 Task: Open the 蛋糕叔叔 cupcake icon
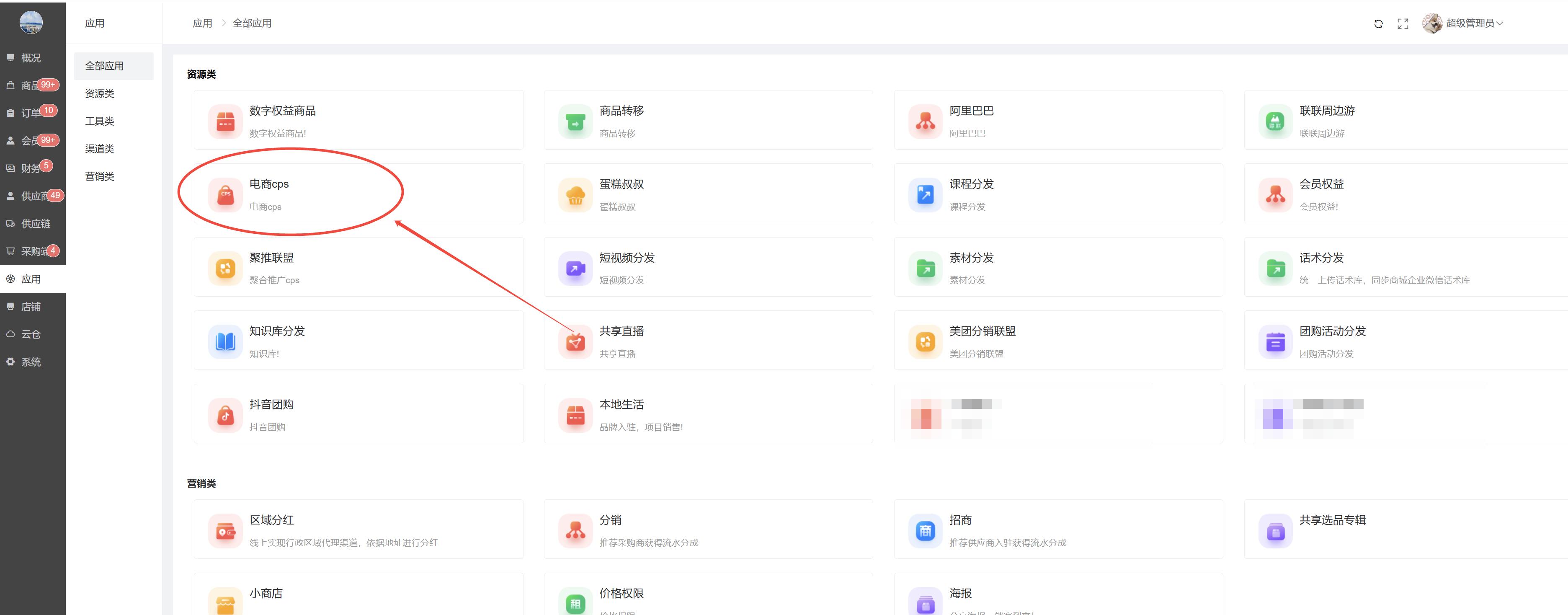coord(575,195)
